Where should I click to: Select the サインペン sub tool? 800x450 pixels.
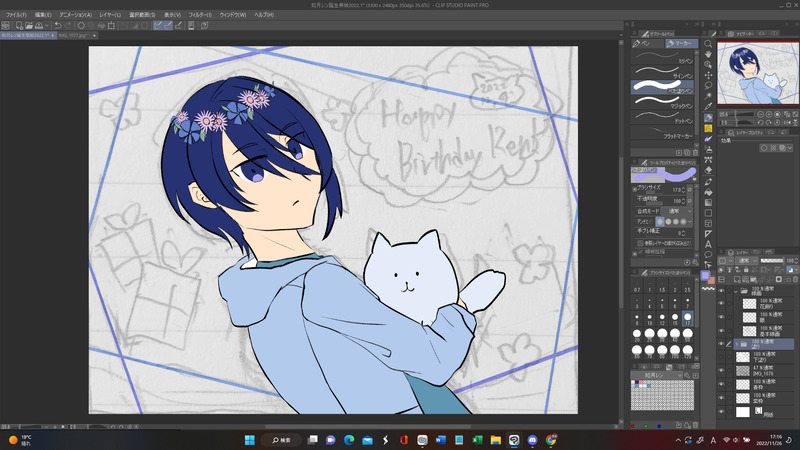[662, 72]
